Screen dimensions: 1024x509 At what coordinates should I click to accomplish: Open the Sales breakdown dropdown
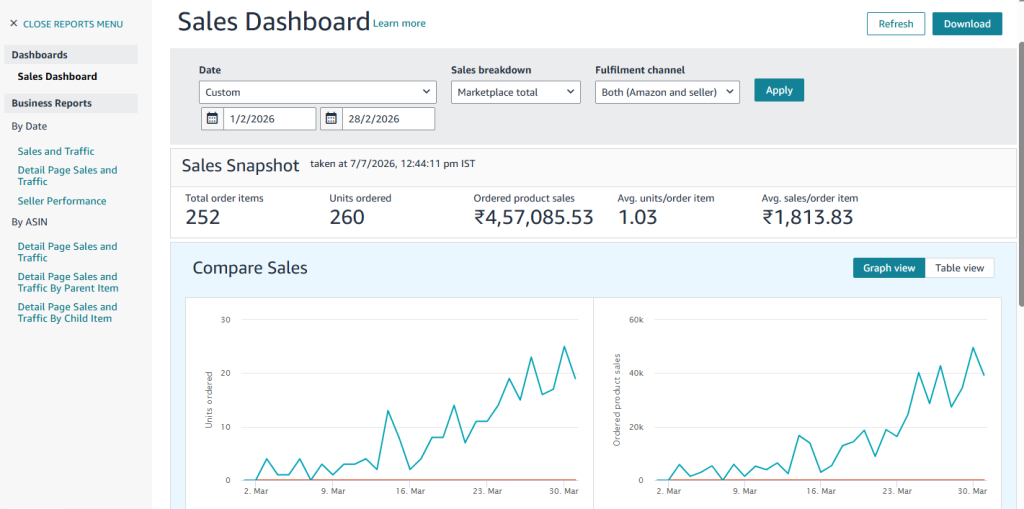pyautogui.click(x=516, y=92)
